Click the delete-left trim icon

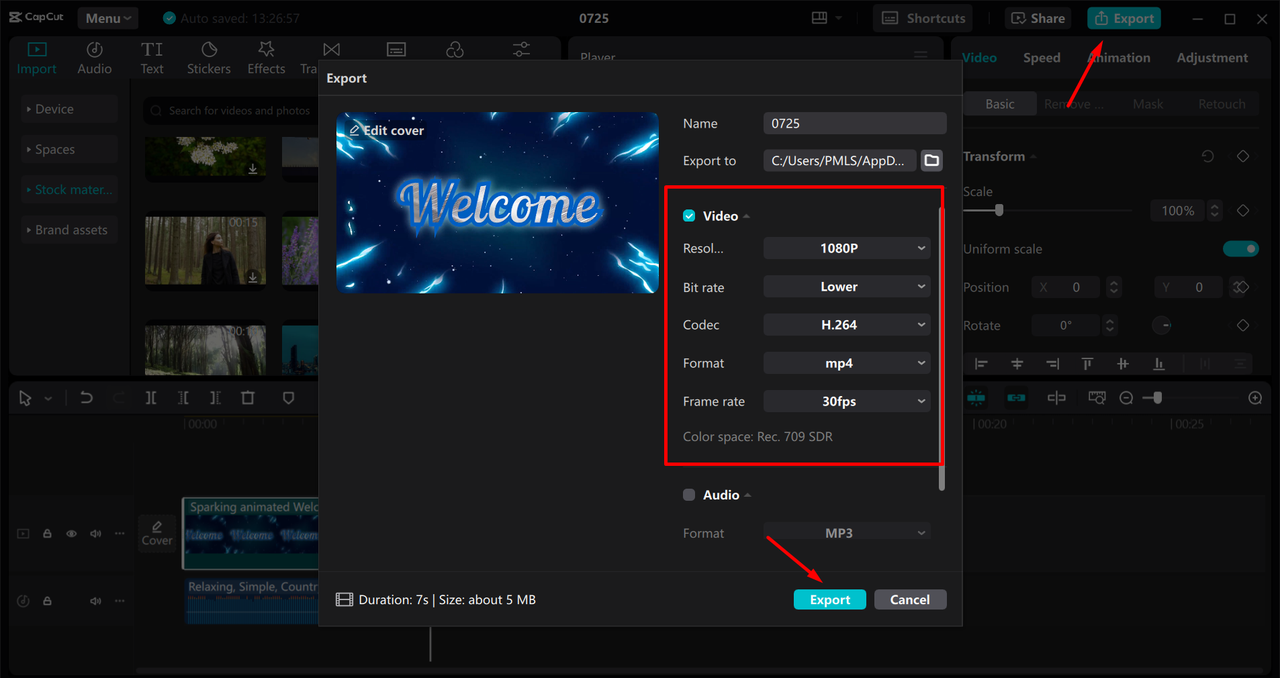click(x=183, y=398)
